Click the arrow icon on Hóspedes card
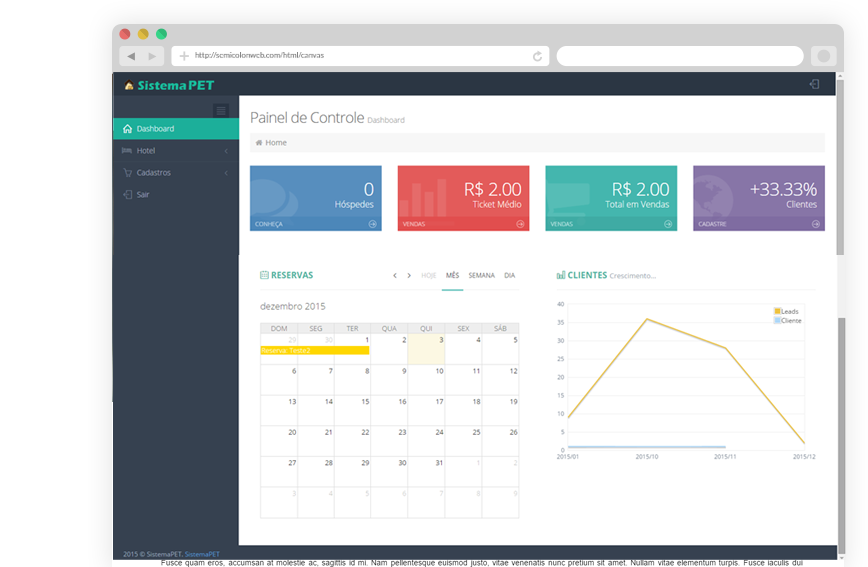The image size is (868, 567). 372,224
